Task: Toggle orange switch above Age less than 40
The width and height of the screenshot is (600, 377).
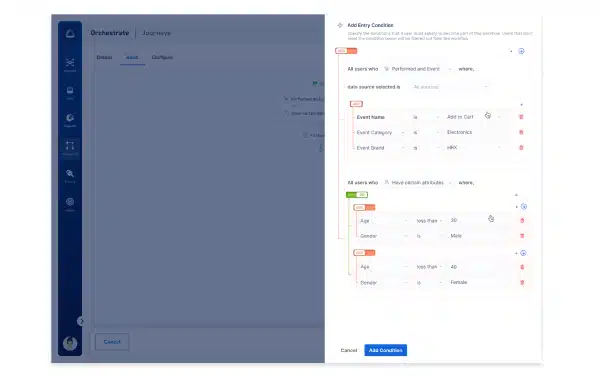Action: pyautogui.click(x=364, y=253)
